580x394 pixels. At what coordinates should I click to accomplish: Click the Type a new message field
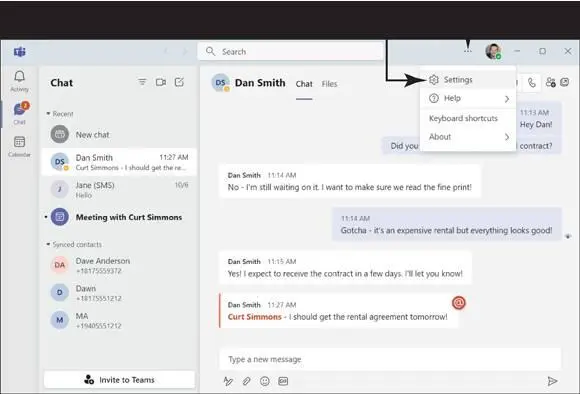pos(390,359)
